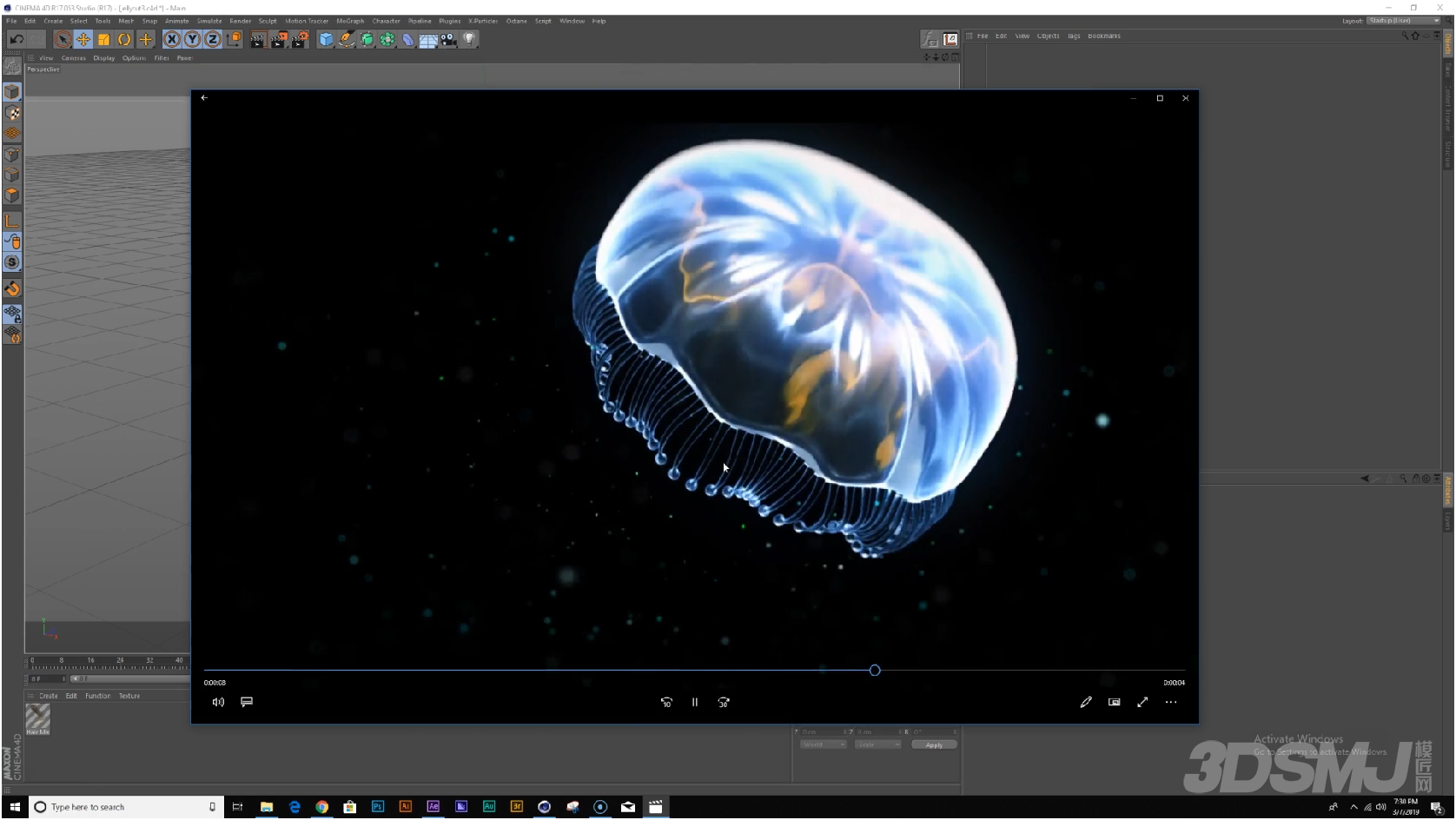The image size is (1456, 820).
Task: Open the Layout Startup dropdown
Action: coord(1403,21)
